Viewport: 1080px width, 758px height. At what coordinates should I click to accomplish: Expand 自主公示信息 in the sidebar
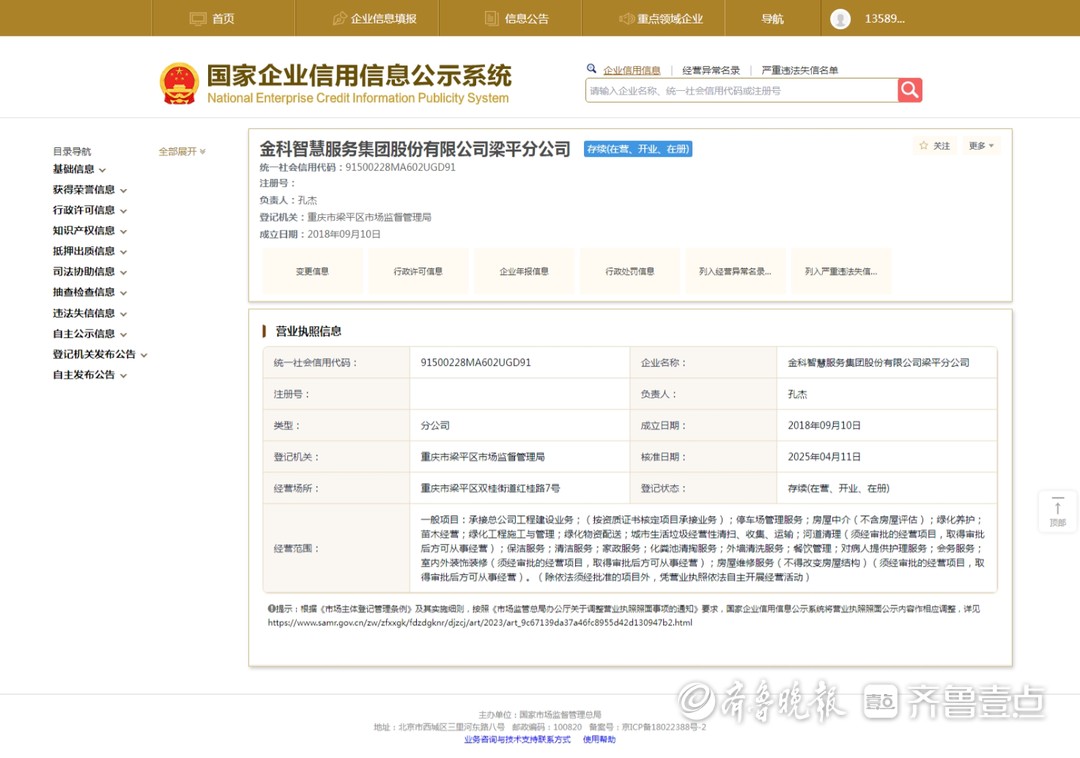[x=90, y=334]
